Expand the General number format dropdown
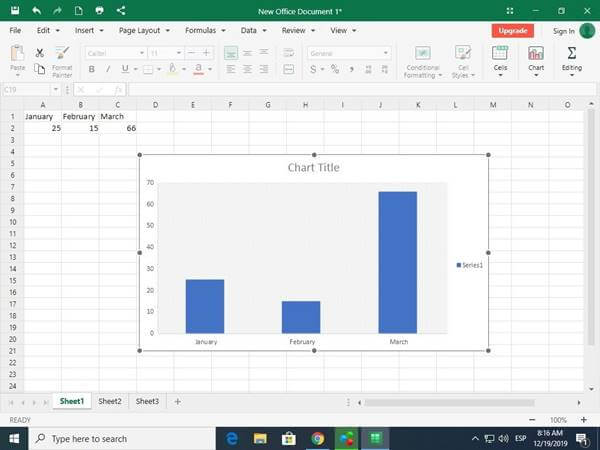The image size is (600, 450). click(386, 53)
